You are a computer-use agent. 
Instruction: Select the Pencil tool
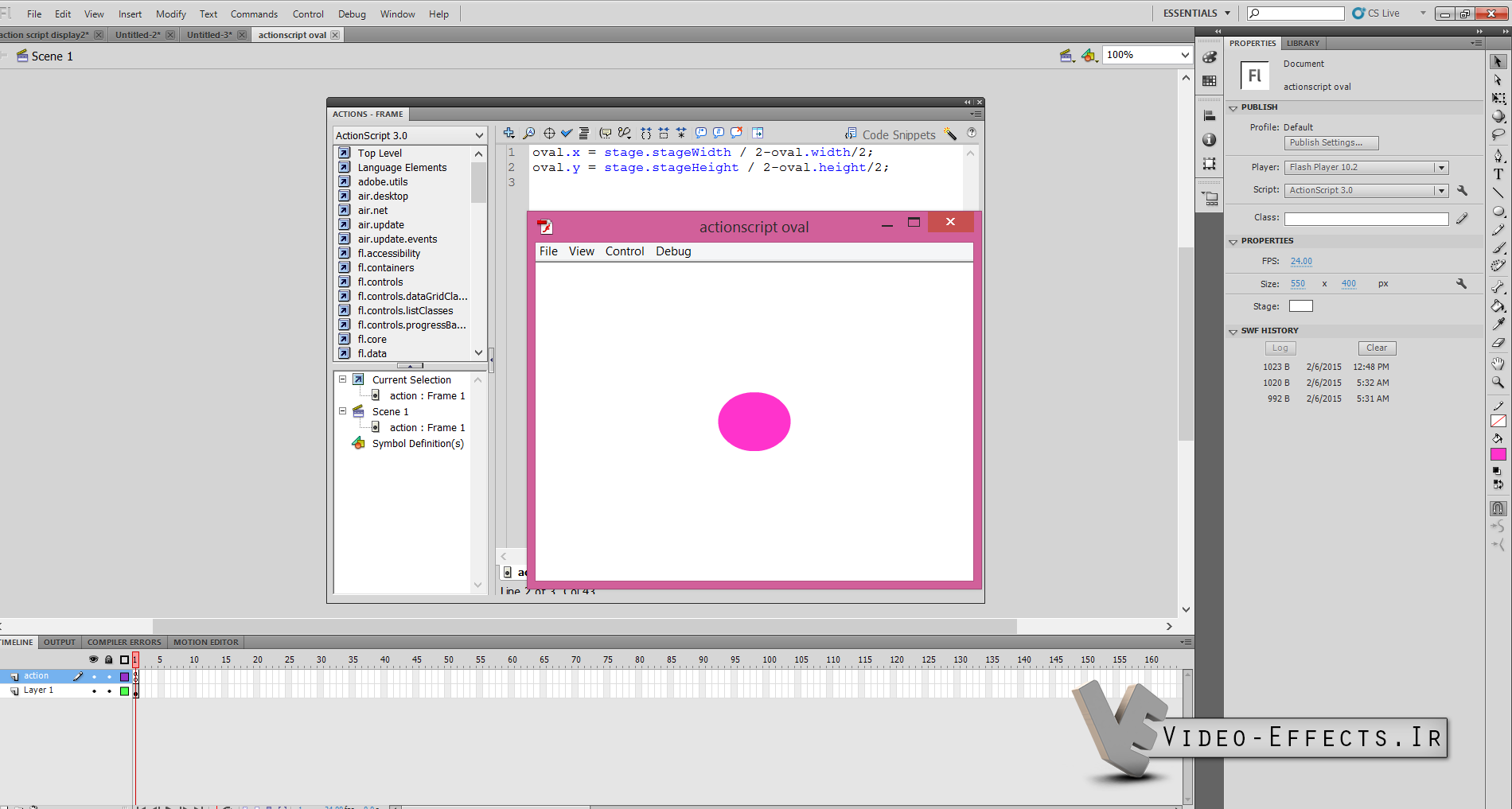click(x=1498, y=230)
